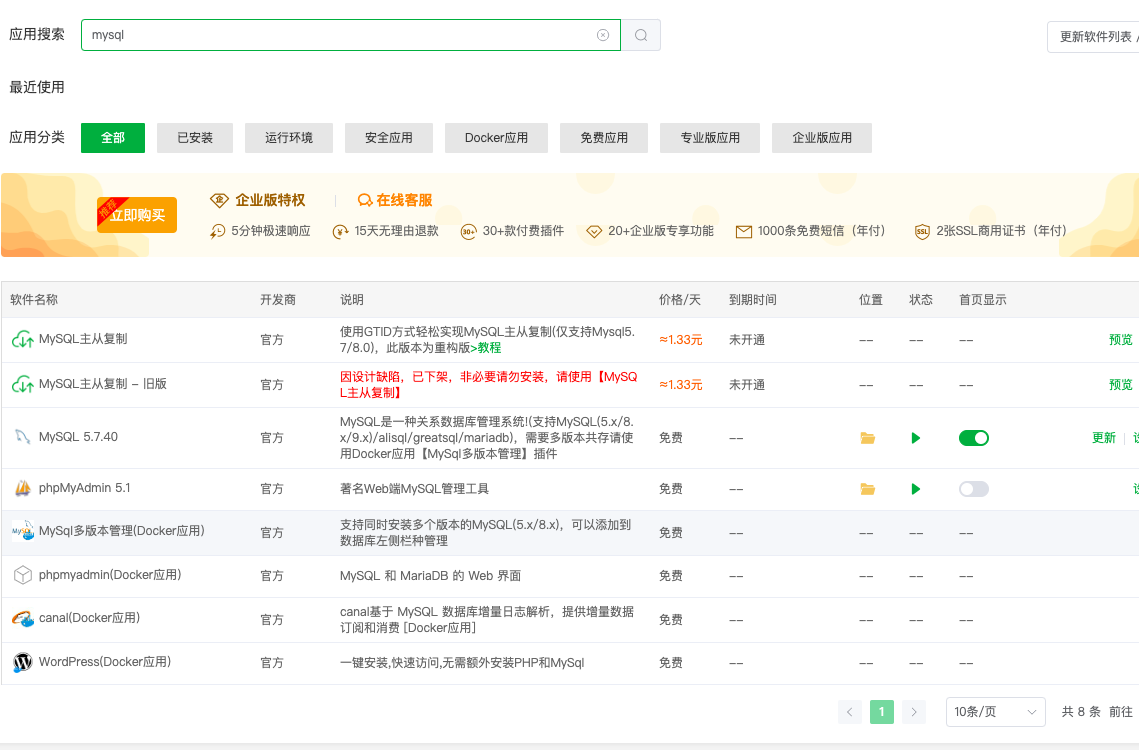Click the 1000条免费短信 envelope icon
The width and height of the screenshot is (1139, 750).
[x=743, y=232]
